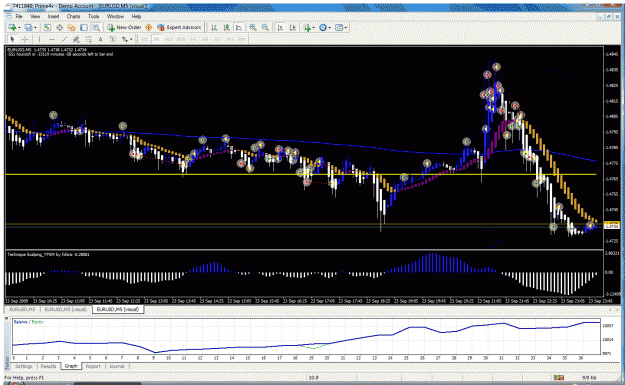
Task: Expand the new chart dropdown arrow
Action: (19, 28)
